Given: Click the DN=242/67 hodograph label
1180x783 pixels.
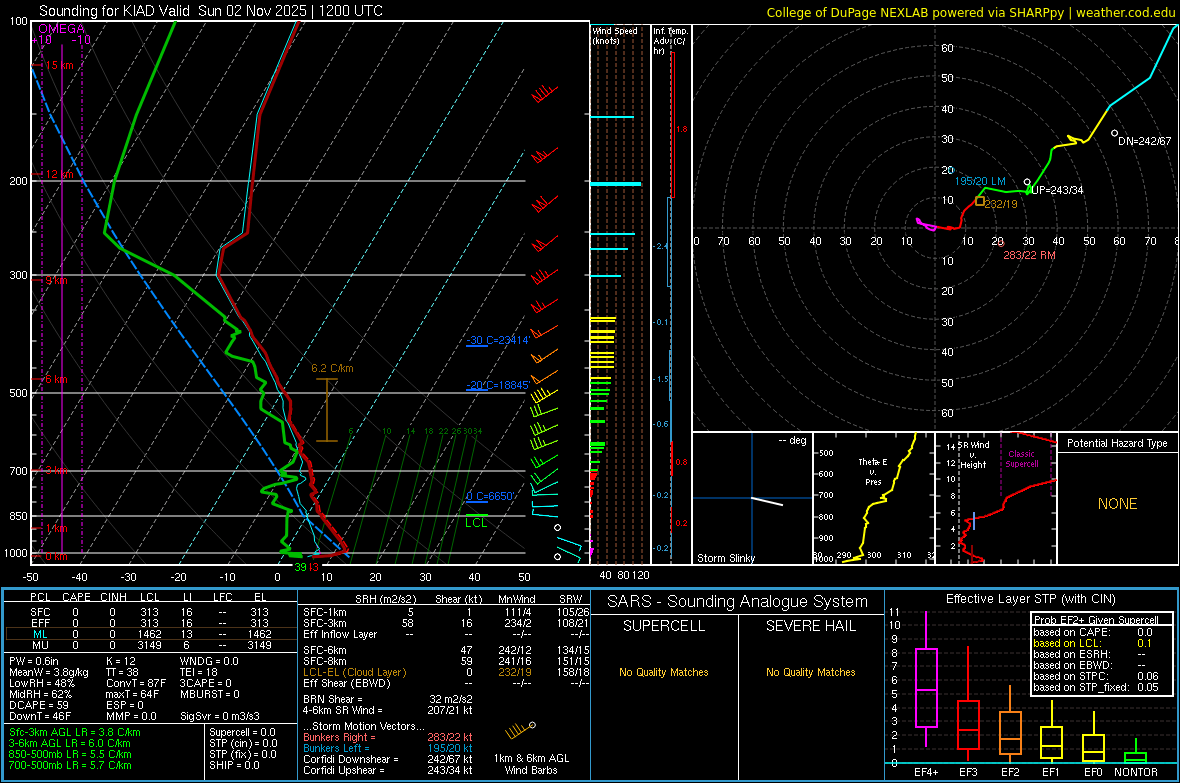Looking at the screenshot, I should pyautogui.click(x=1144, y=141).
